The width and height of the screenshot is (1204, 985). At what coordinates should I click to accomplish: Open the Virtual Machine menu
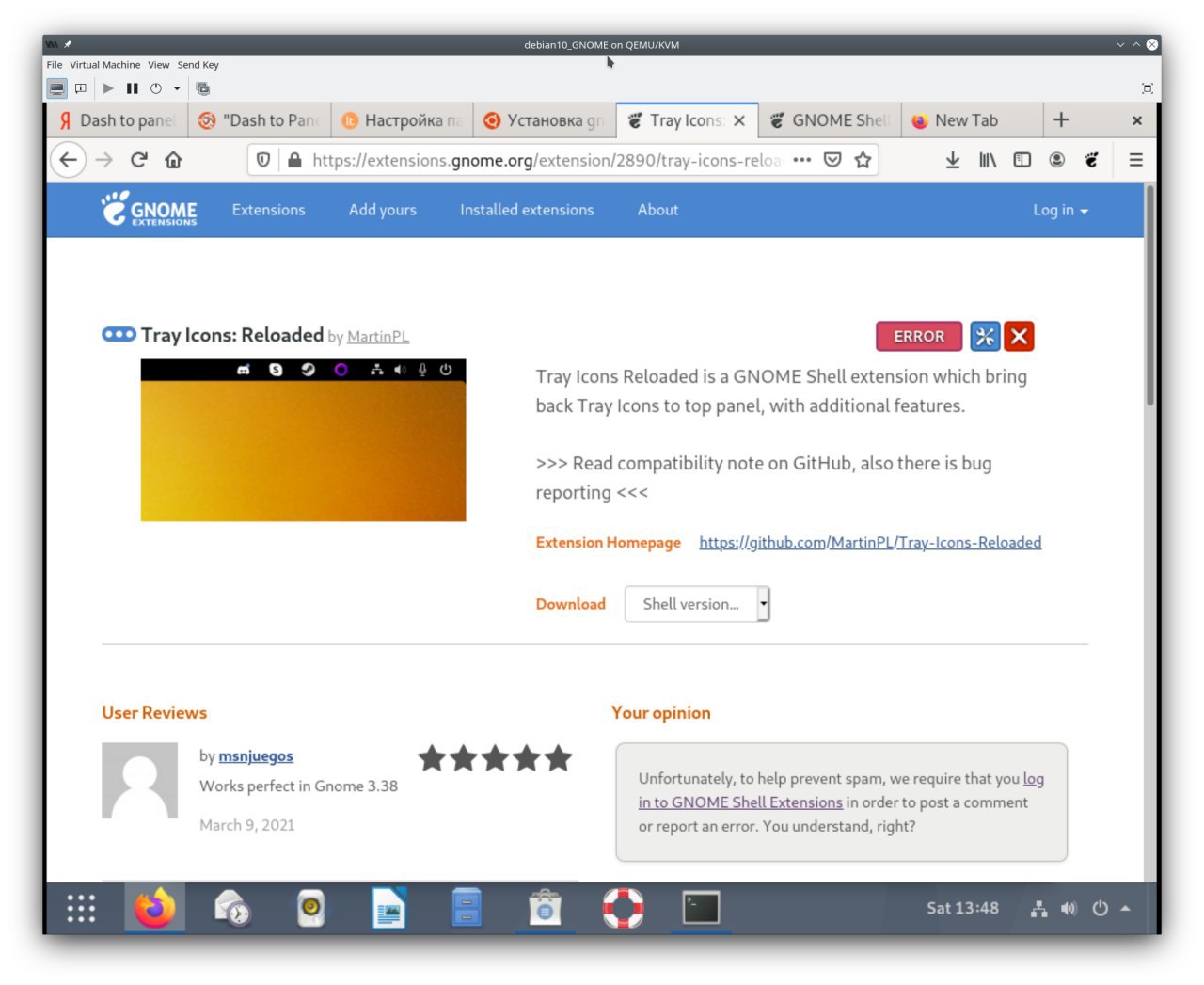coord(104,65)
